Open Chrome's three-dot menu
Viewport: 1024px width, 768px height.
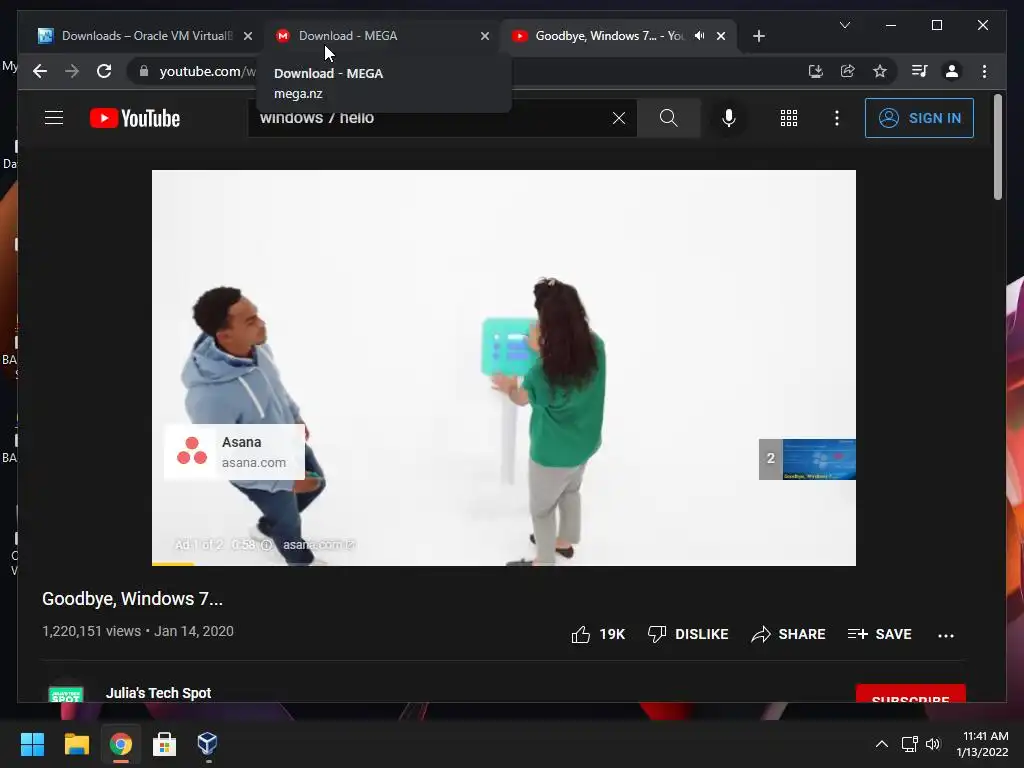(x=985, y=71)
